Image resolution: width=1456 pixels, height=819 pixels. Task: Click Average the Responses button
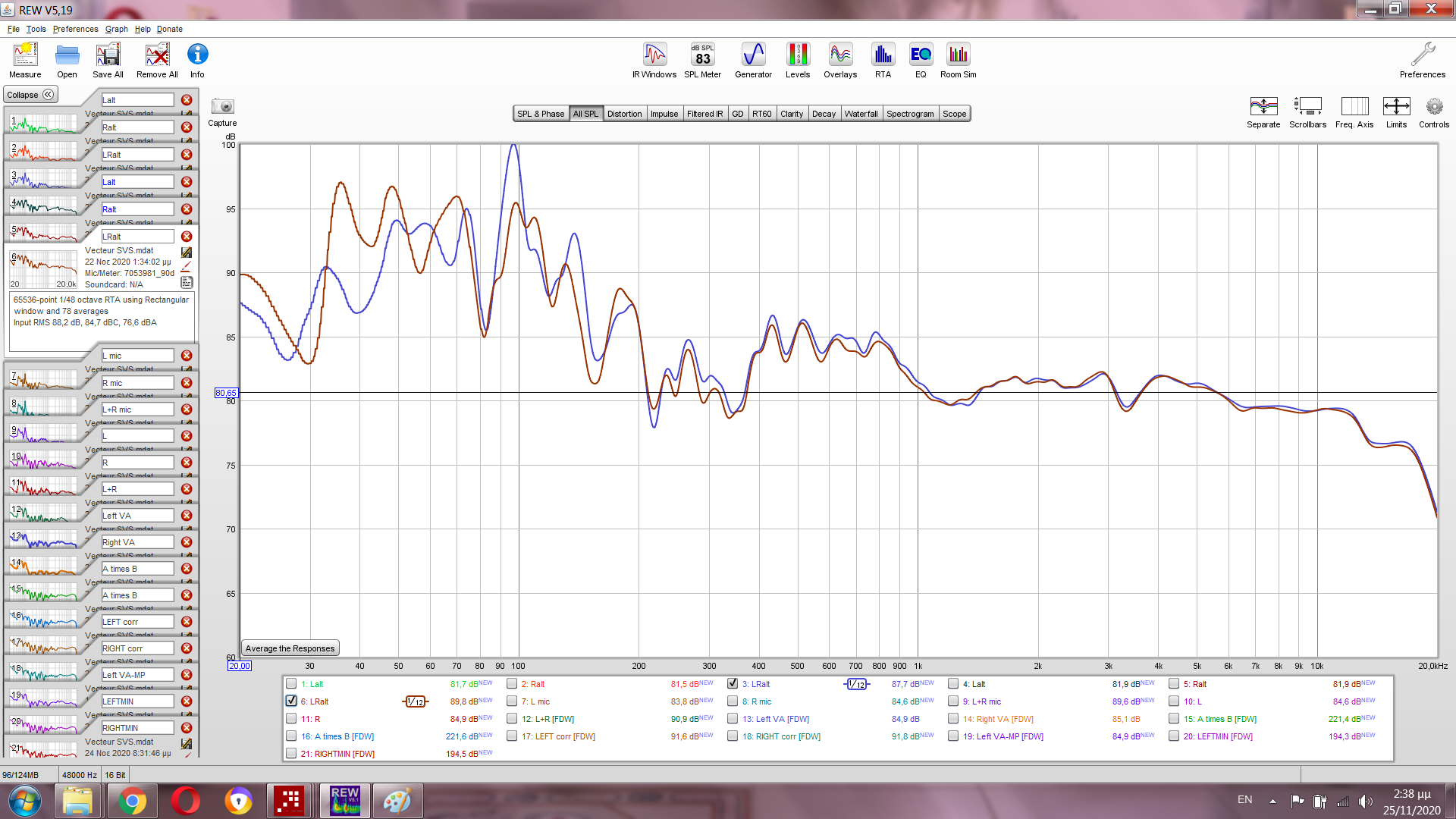point(290,648)
